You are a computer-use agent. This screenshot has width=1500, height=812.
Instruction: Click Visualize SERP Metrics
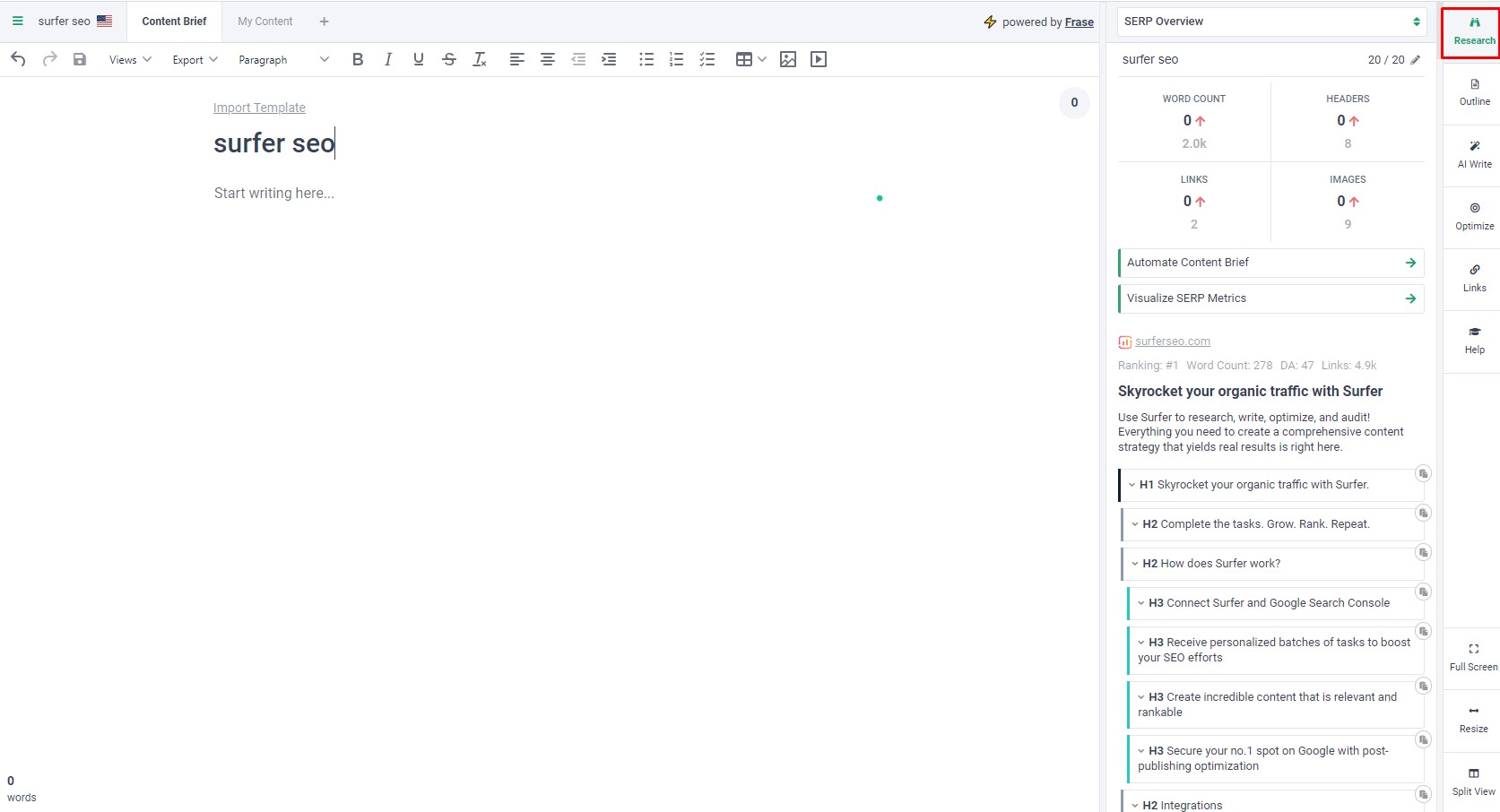coord(1271,298)
